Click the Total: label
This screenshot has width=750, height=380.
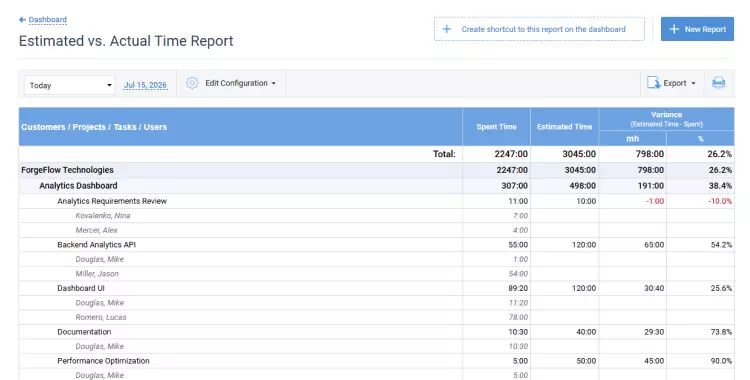(x=444, y=154)
